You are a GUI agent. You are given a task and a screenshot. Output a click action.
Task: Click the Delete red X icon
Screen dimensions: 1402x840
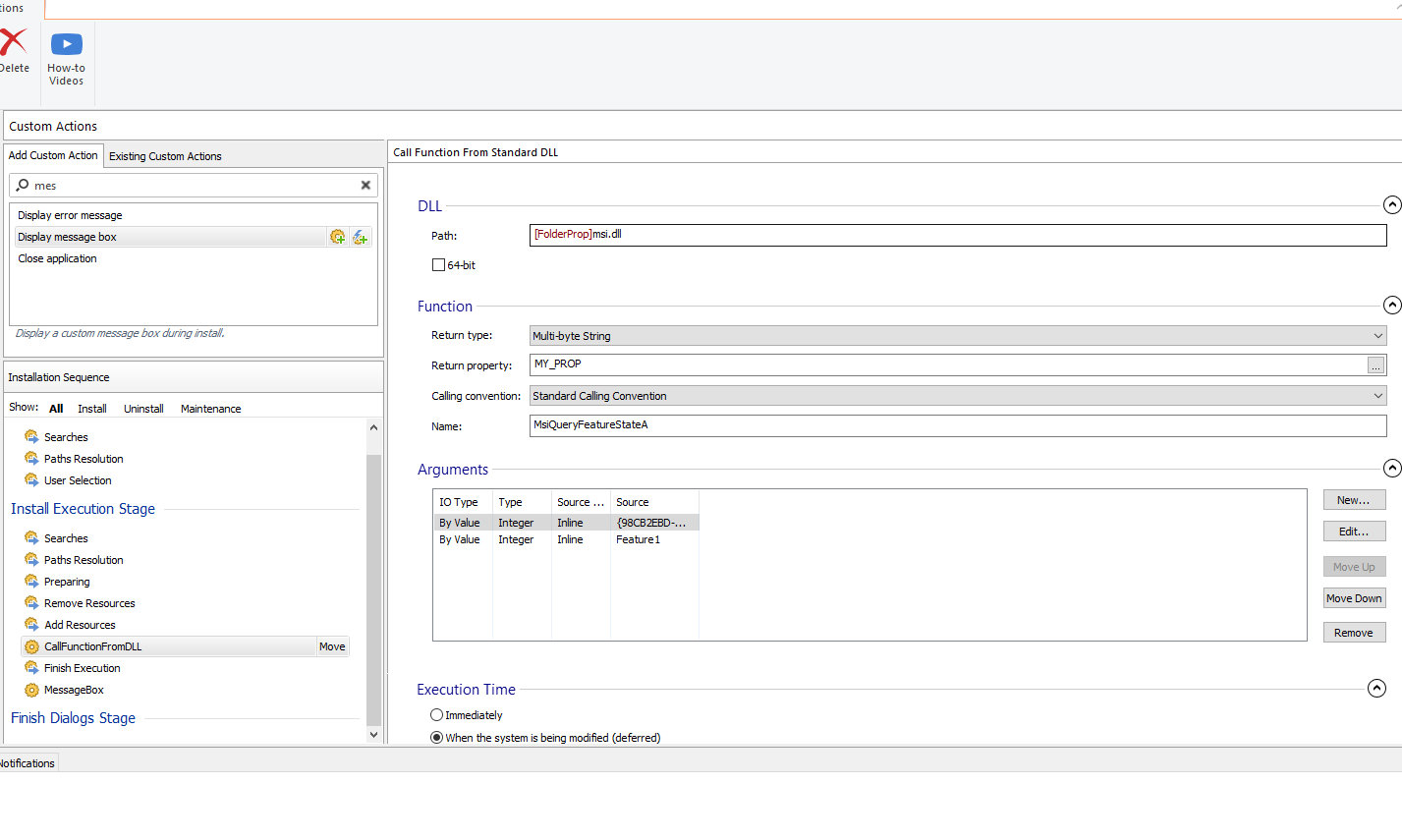coord(12,41)
